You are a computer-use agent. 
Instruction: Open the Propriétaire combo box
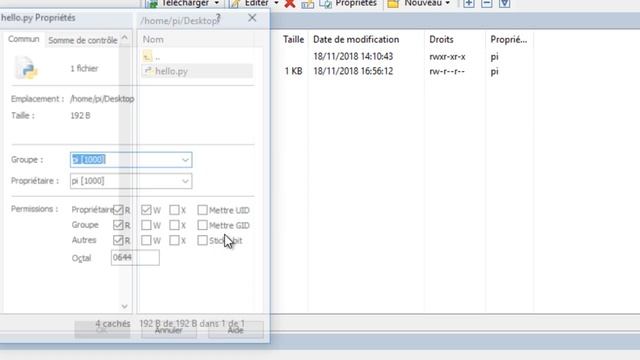131,181
